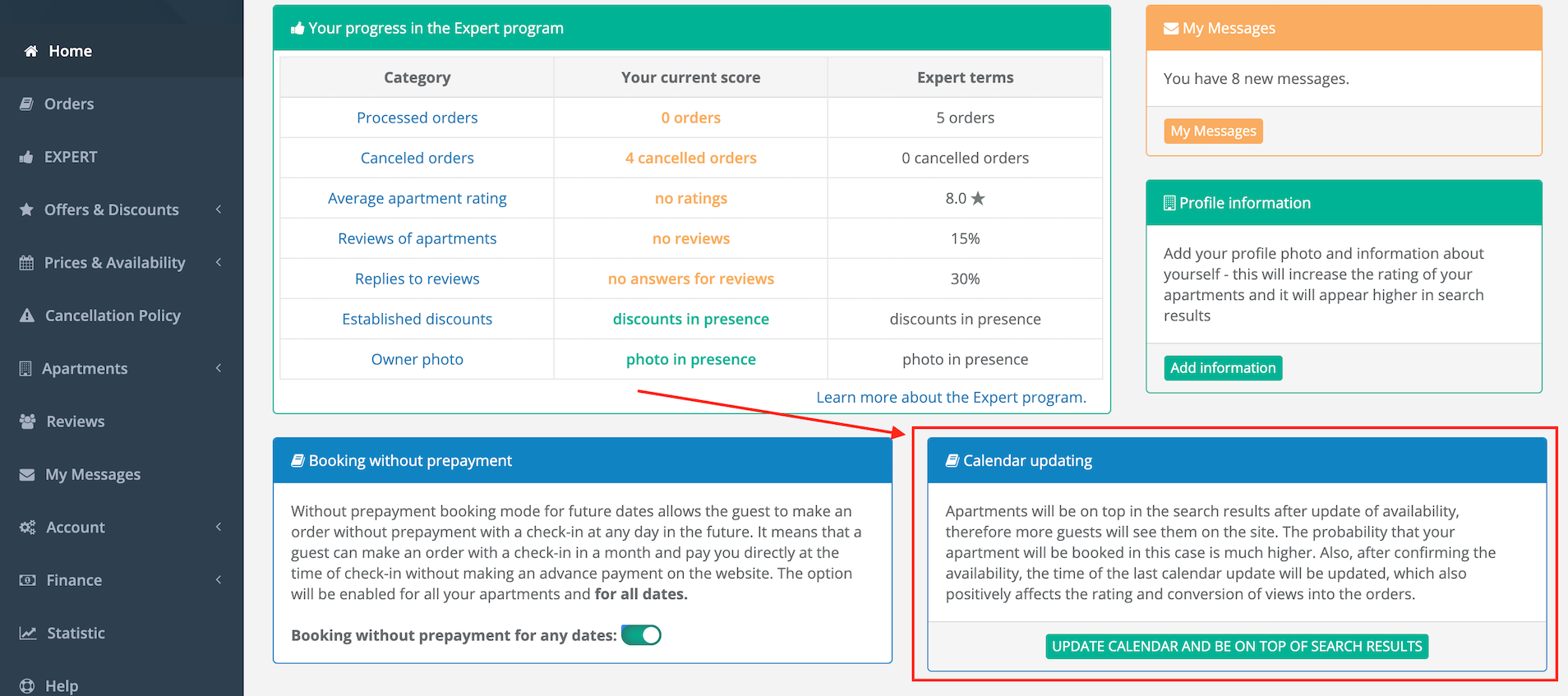Open the Reviews of apartments link
The width and height of the screenshot is (1568, 696).
417,238
